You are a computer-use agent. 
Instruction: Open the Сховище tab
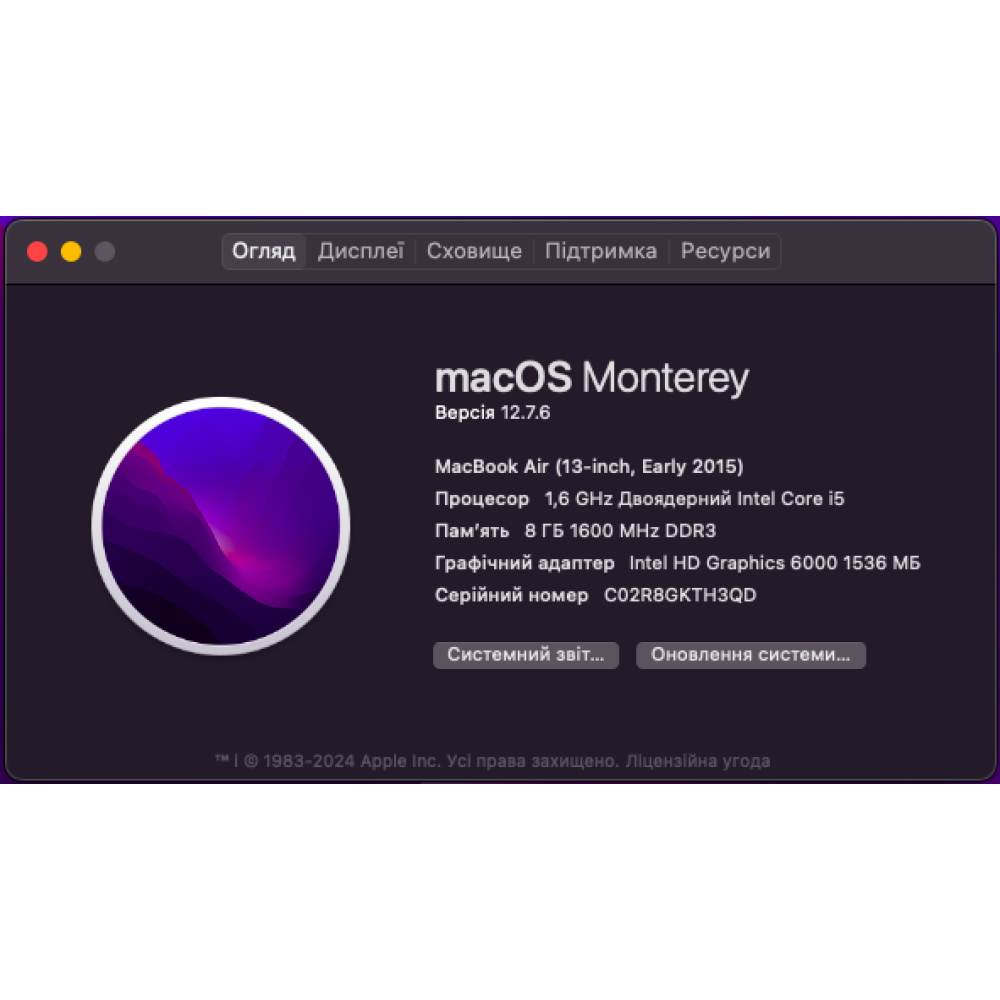coord(474,251)
